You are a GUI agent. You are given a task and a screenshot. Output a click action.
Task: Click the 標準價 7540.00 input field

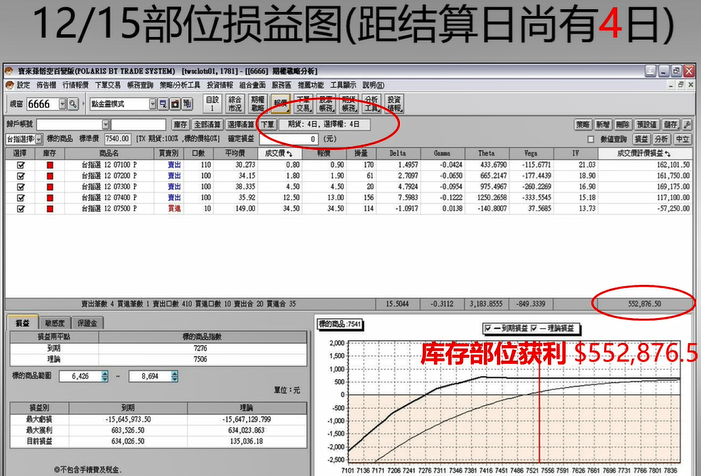pos(117,139)
